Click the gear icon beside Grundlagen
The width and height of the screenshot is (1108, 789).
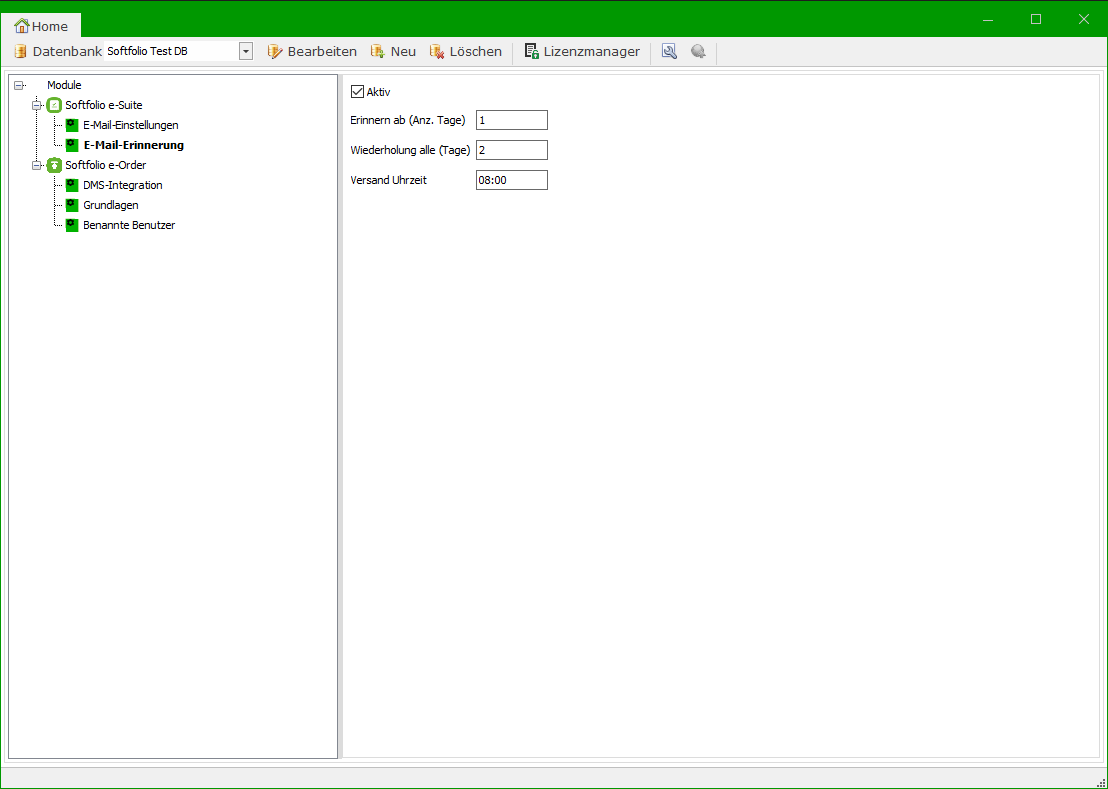coord(72,205)
